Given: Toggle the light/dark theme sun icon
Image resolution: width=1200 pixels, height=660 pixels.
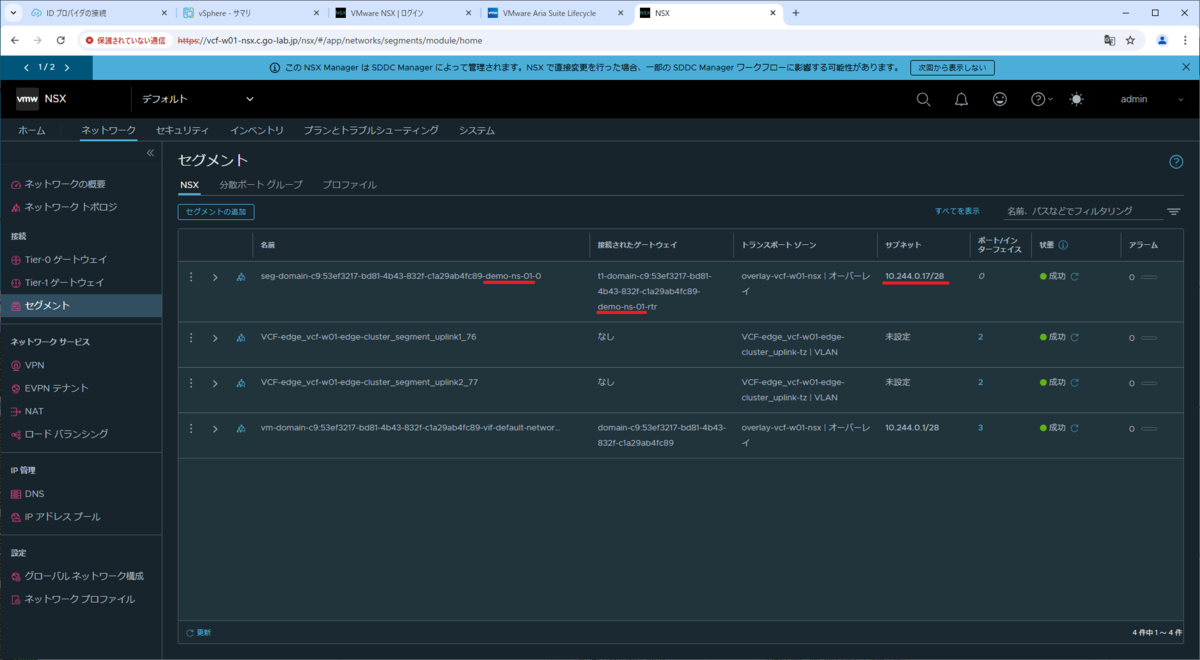Looking at the screenshot, I should pyautogui.click(x=1076, y=99).
